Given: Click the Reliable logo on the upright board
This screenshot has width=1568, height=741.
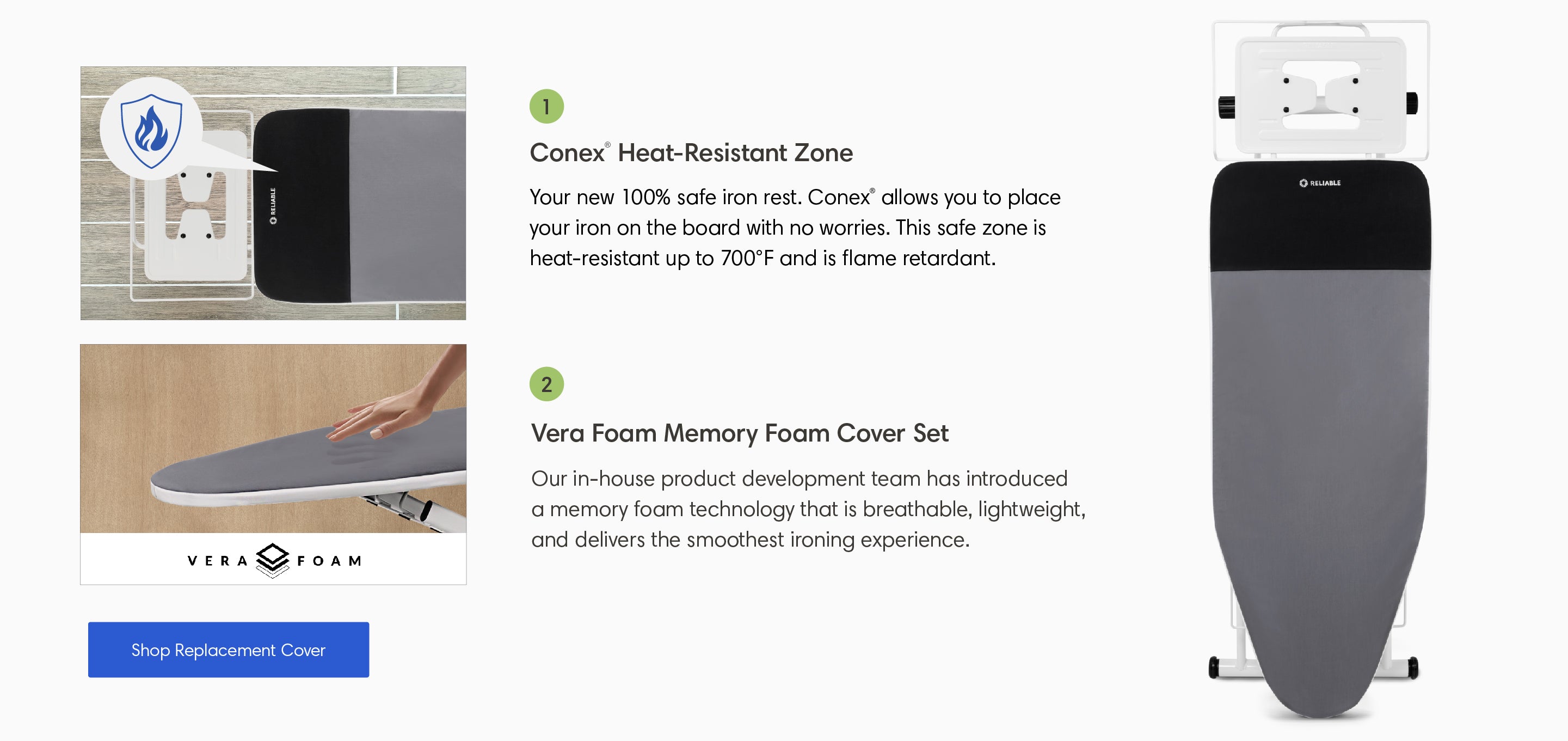Looking at the screenshot, I should tap(1320, 182).
